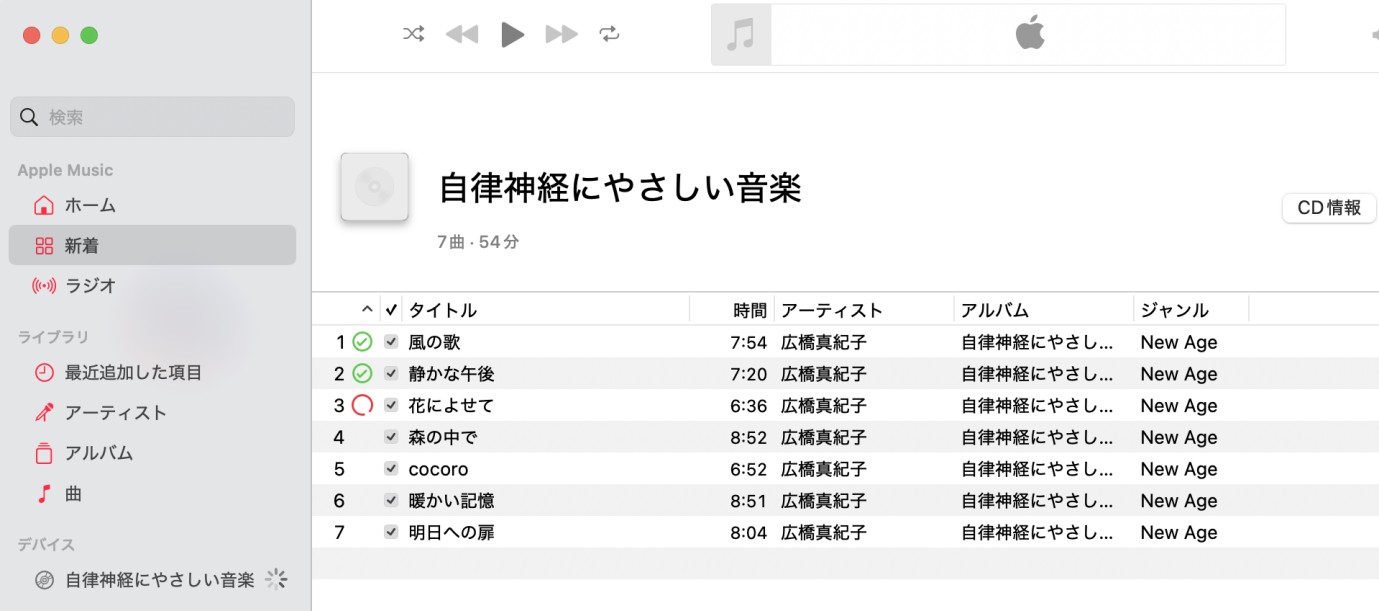Screen dimensions: 1379x611
Task: Uncheck the checkbox for 静かな午後
Action: click(391, 373)
